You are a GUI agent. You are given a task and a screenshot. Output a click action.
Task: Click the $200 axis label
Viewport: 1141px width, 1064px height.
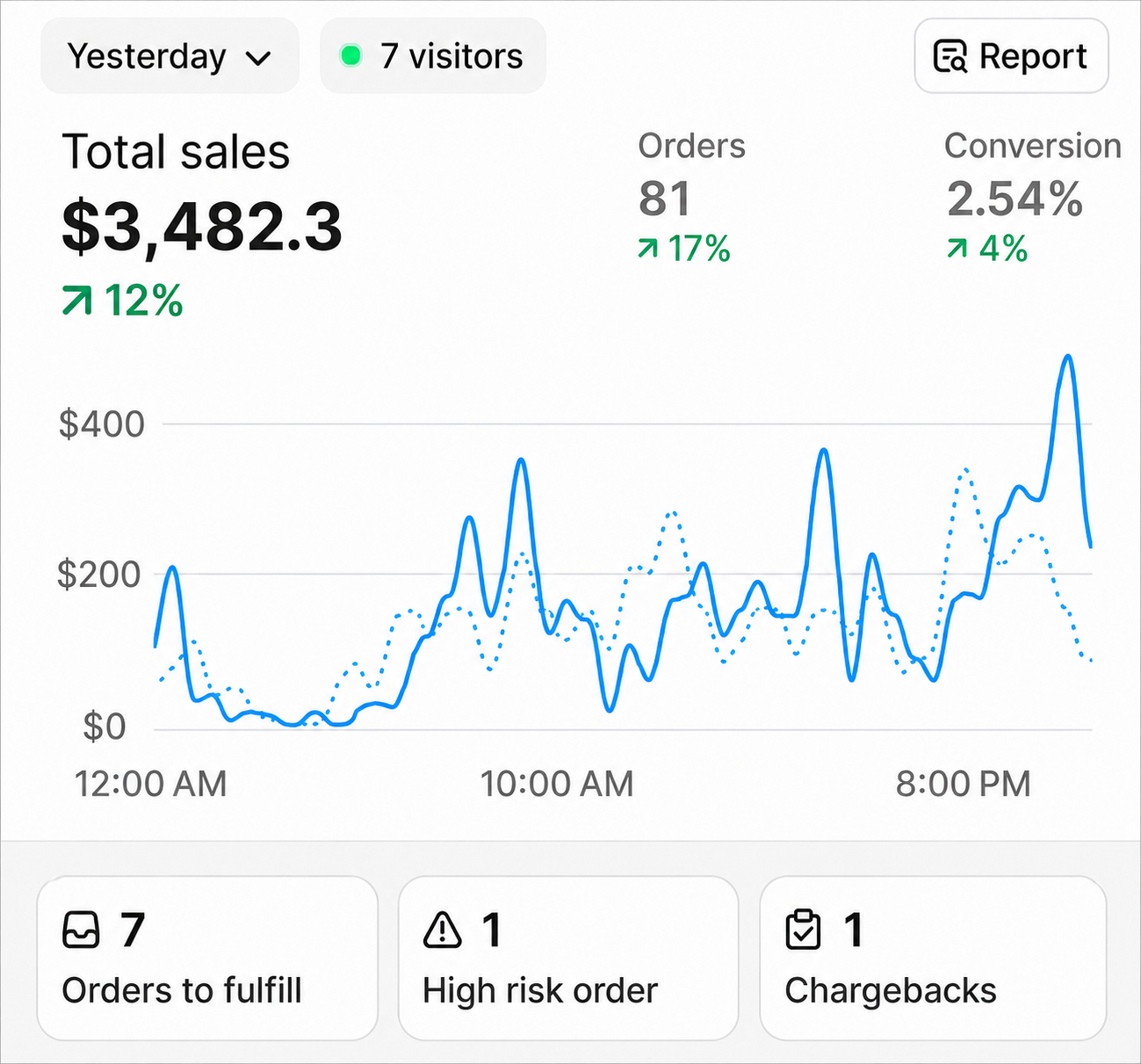click(x=99, y=575)
